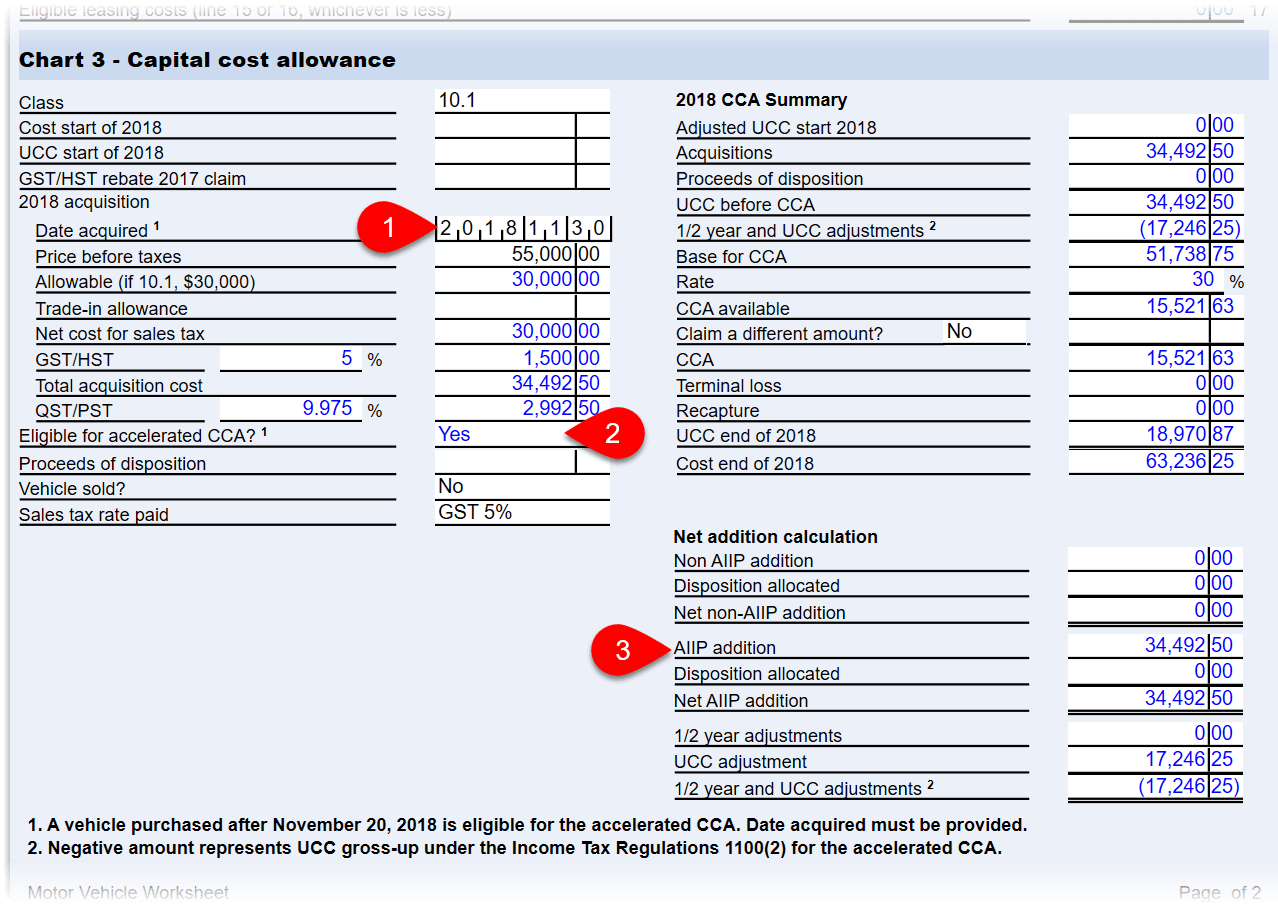Open the Eligible for accelerated CCA Yes field

[x=522, y=434]
